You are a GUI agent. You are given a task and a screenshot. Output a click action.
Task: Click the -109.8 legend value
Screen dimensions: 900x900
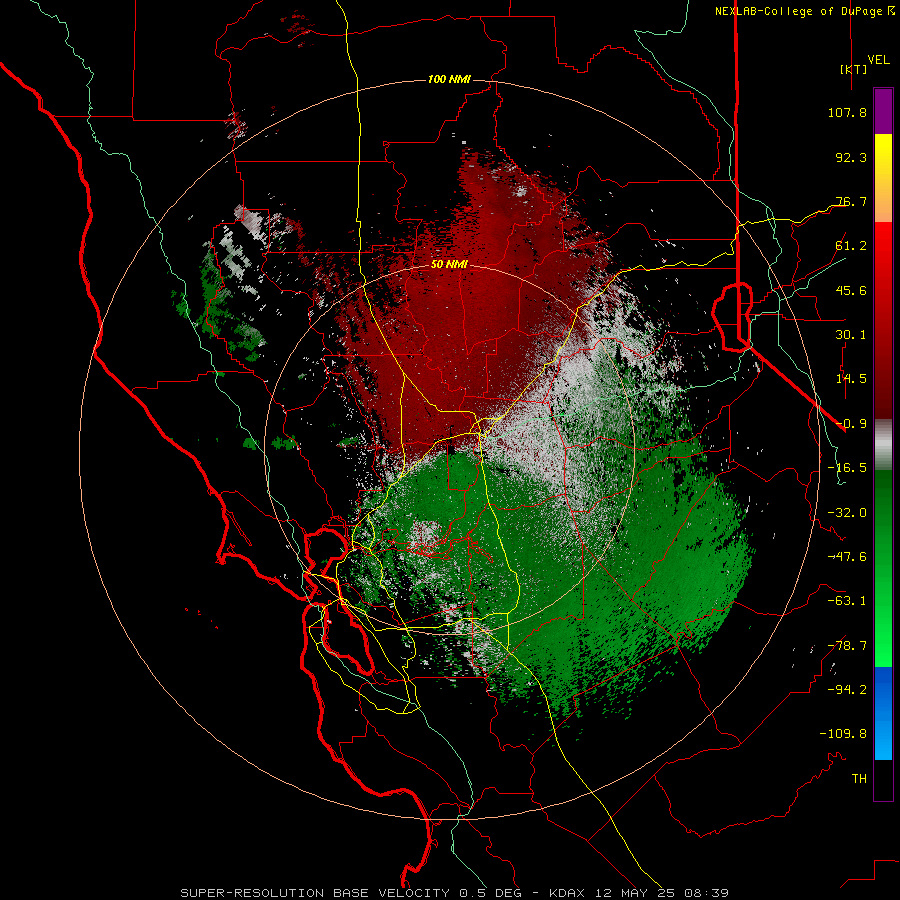pyautogui.click(x=843, y=734)
